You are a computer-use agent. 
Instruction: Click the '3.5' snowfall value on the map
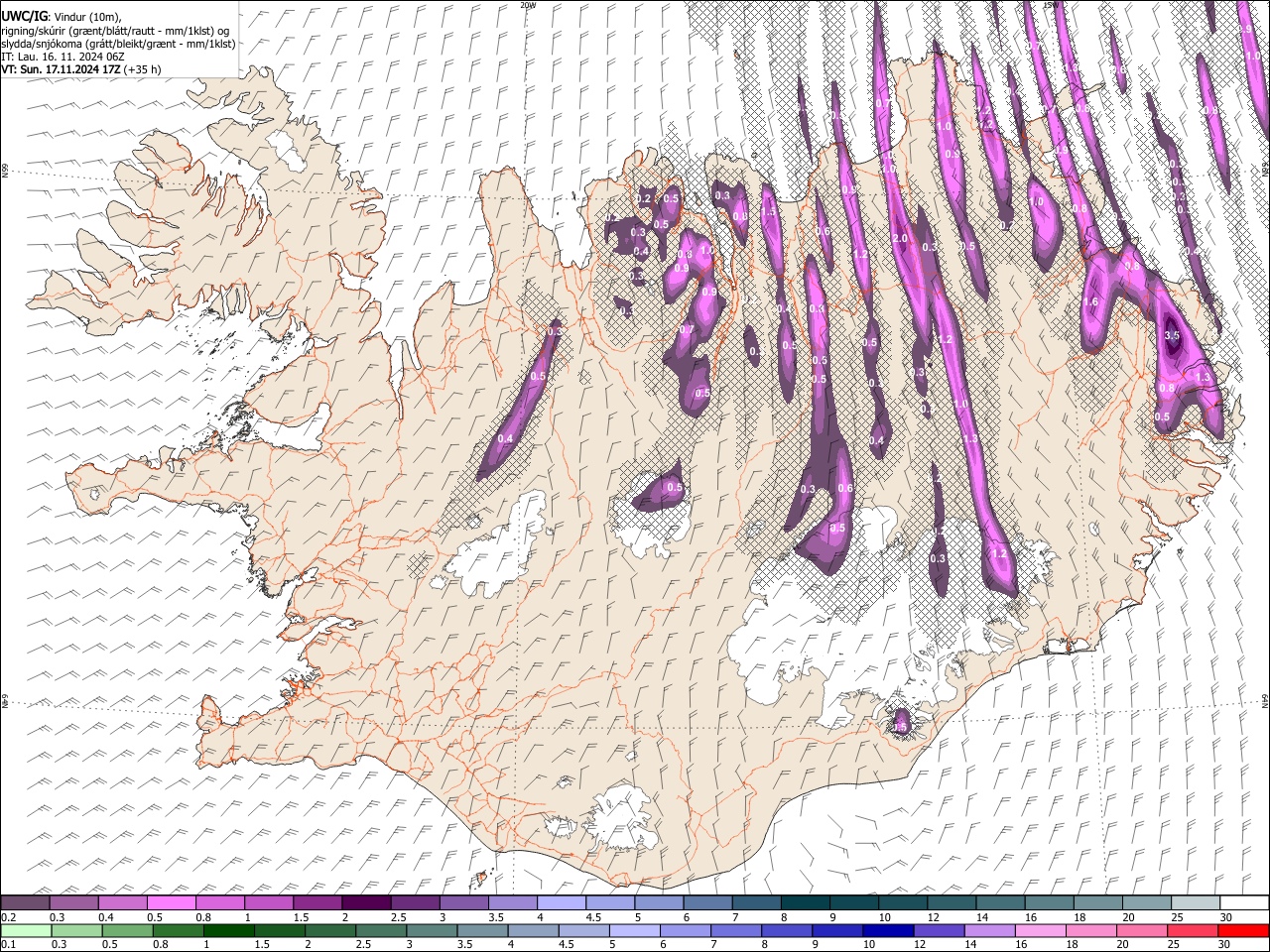1171,336
